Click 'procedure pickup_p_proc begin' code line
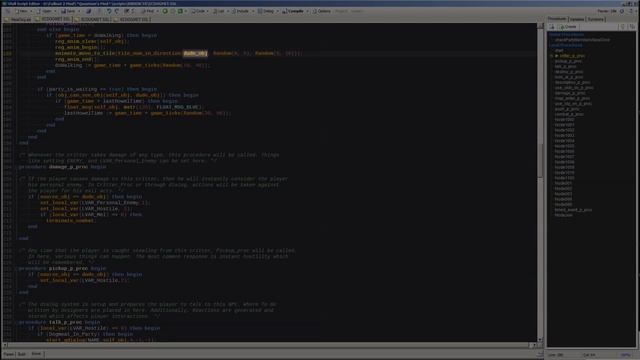The image size is (640, 360). [62, 269]
